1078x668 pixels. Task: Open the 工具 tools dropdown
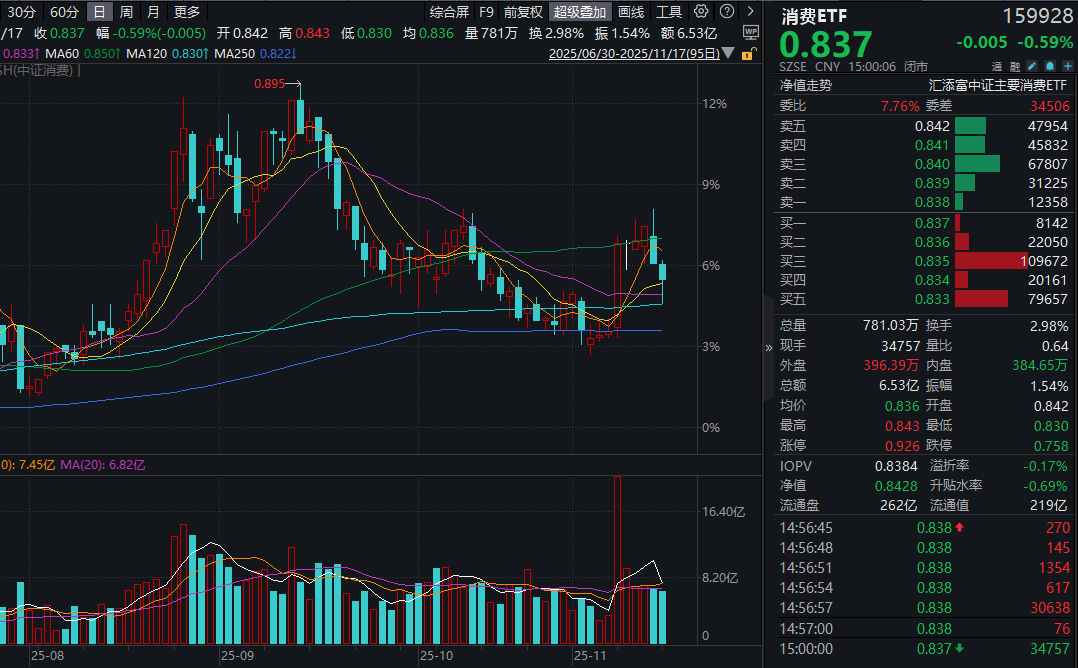(671, 13)
